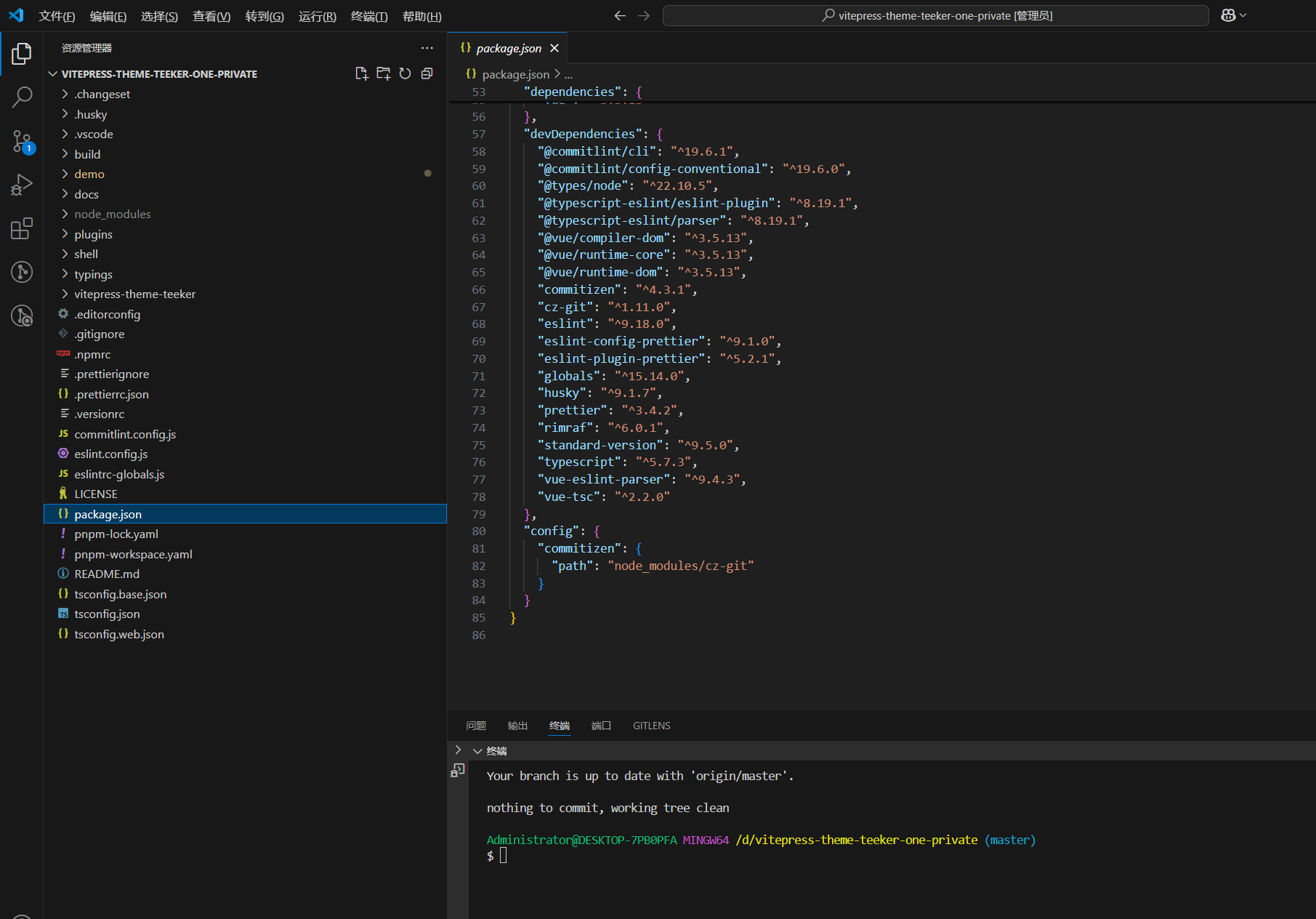Switch to the 端口 panel tab

pos(601,726)
